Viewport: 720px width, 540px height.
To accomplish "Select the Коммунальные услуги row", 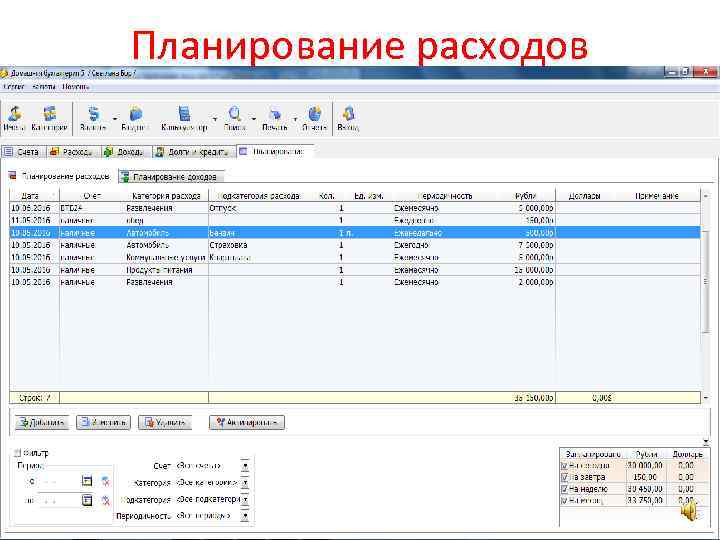I will [355, 258].
